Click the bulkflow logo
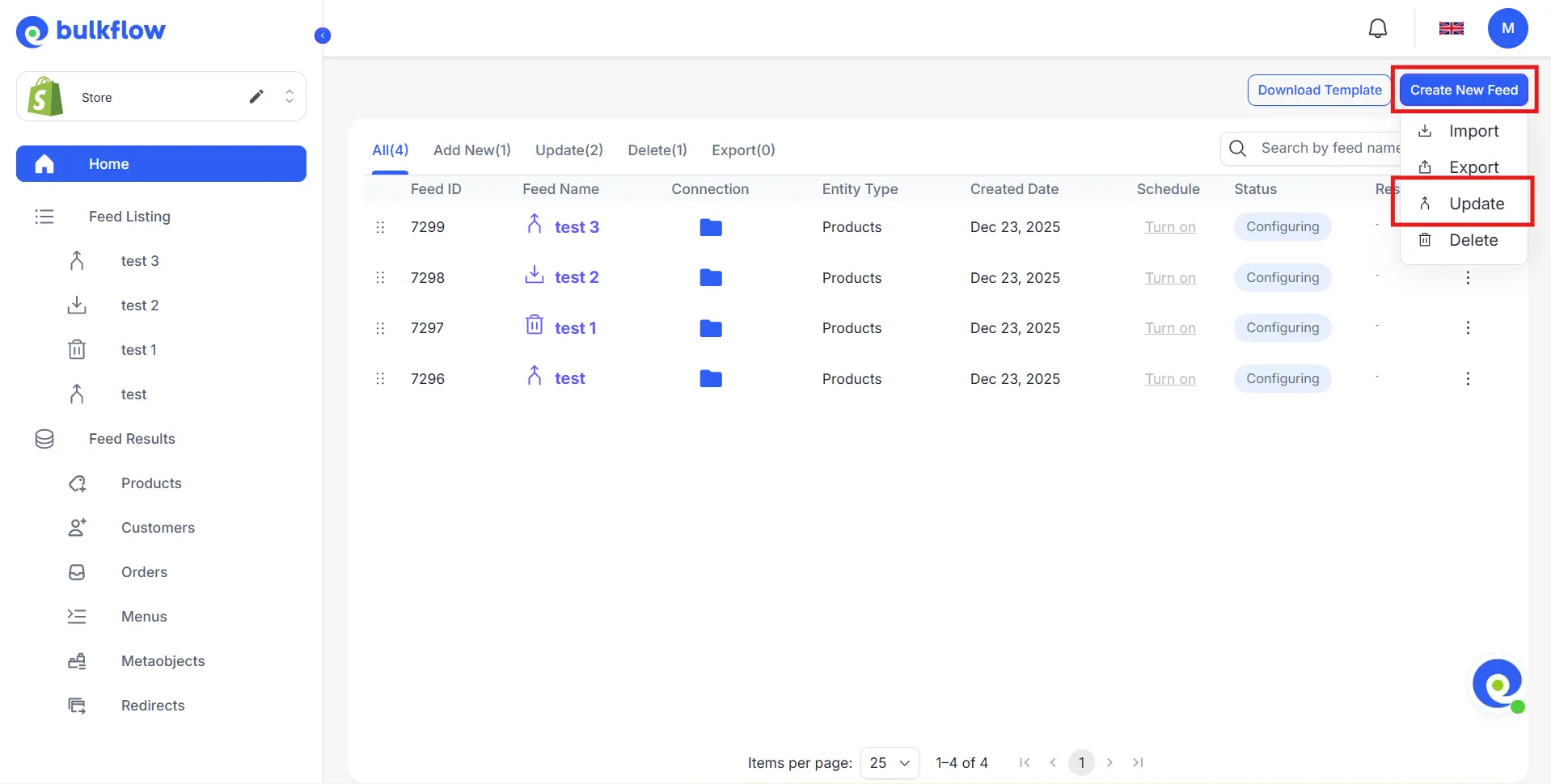 click(91, 31)
